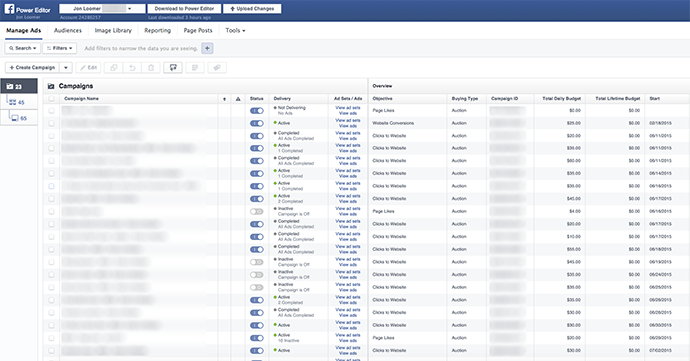
Task: Check the select-all checkbox beside Campaign Name
Action: [51, 99]
